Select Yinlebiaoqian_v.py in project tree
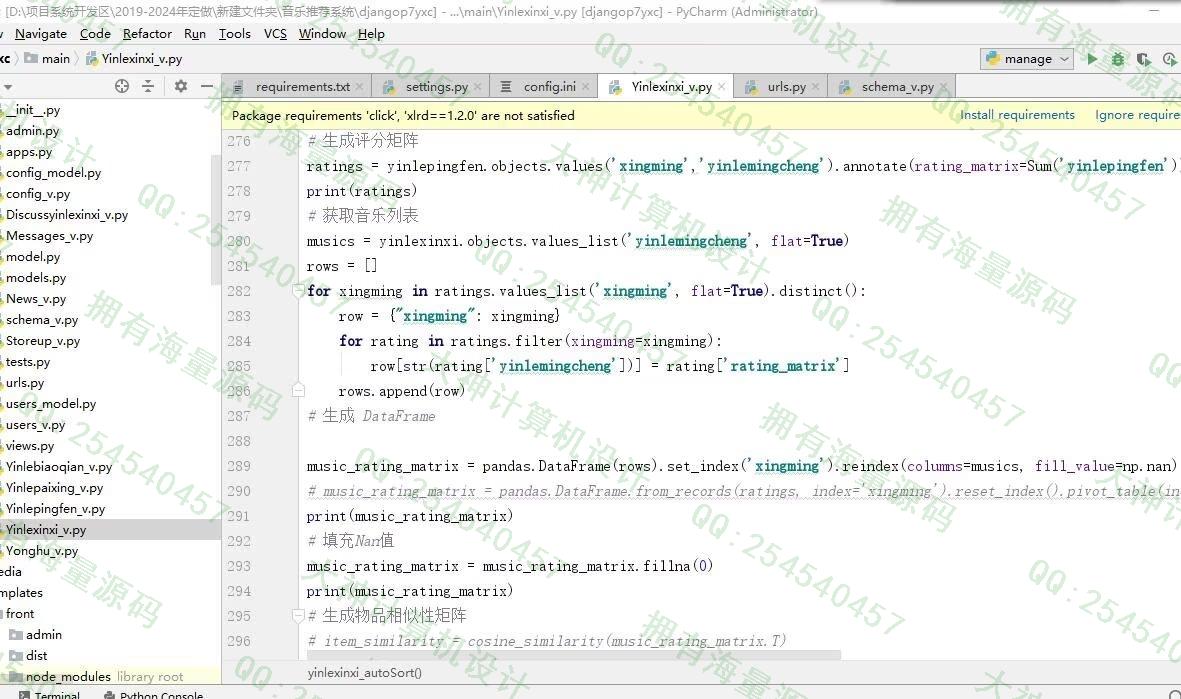The height and width of the screenshot is (699, 1181). pyautogui.click(x=59, y=467)
